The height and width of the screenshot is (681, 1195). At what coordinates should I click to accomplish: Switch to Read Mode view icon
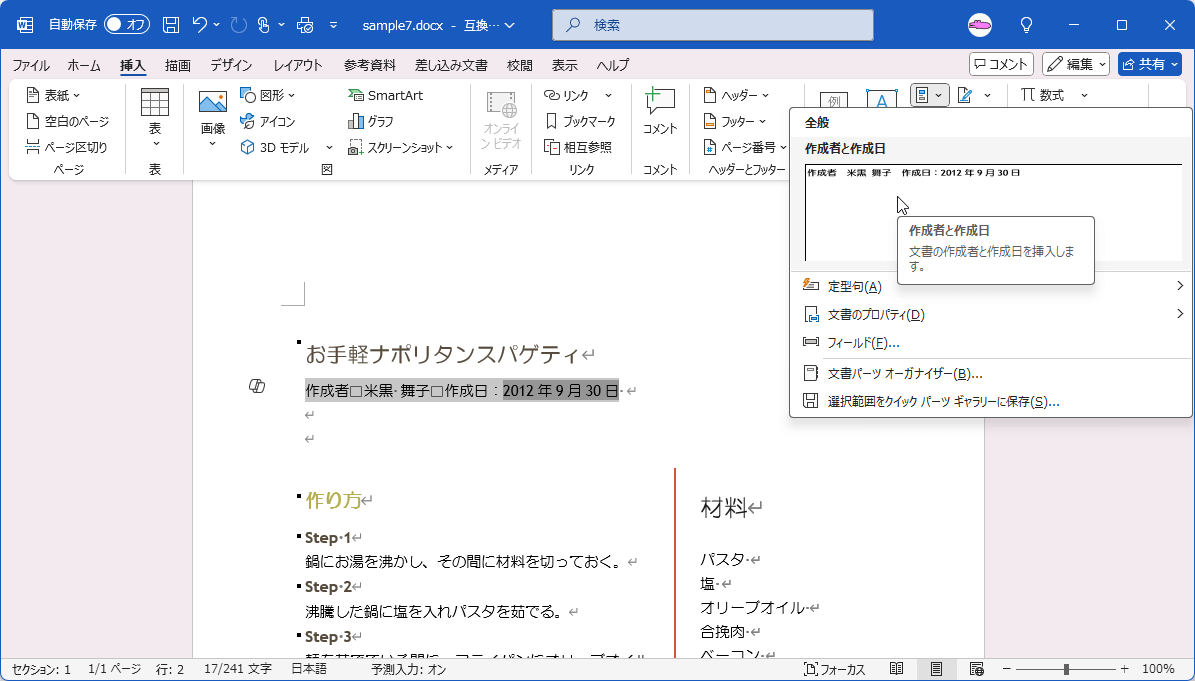click(896, 669)
